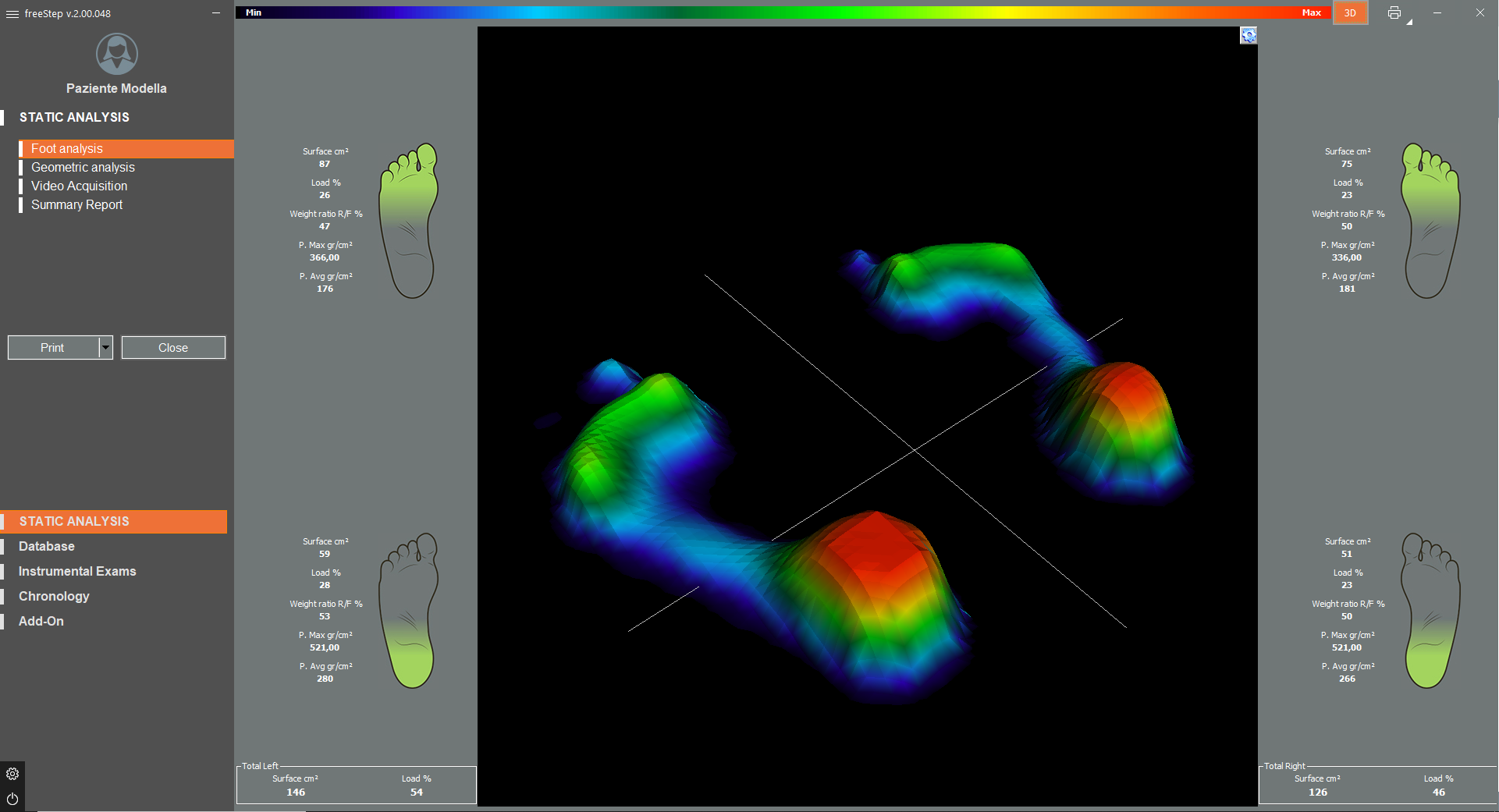Select the left forefoot diagram icon
The width and height of the screenshot is (1499, 812).
[408, 220]
